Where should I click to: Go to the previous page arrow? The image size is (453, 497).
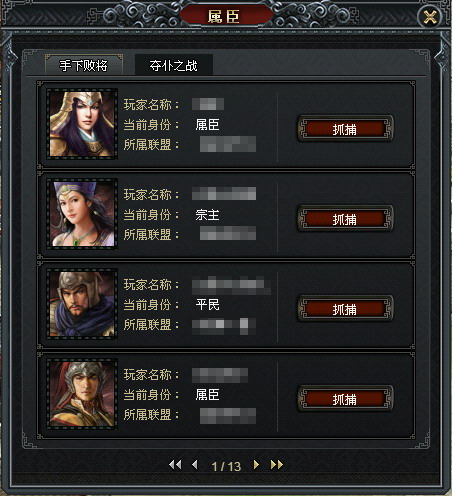[195, 465]
